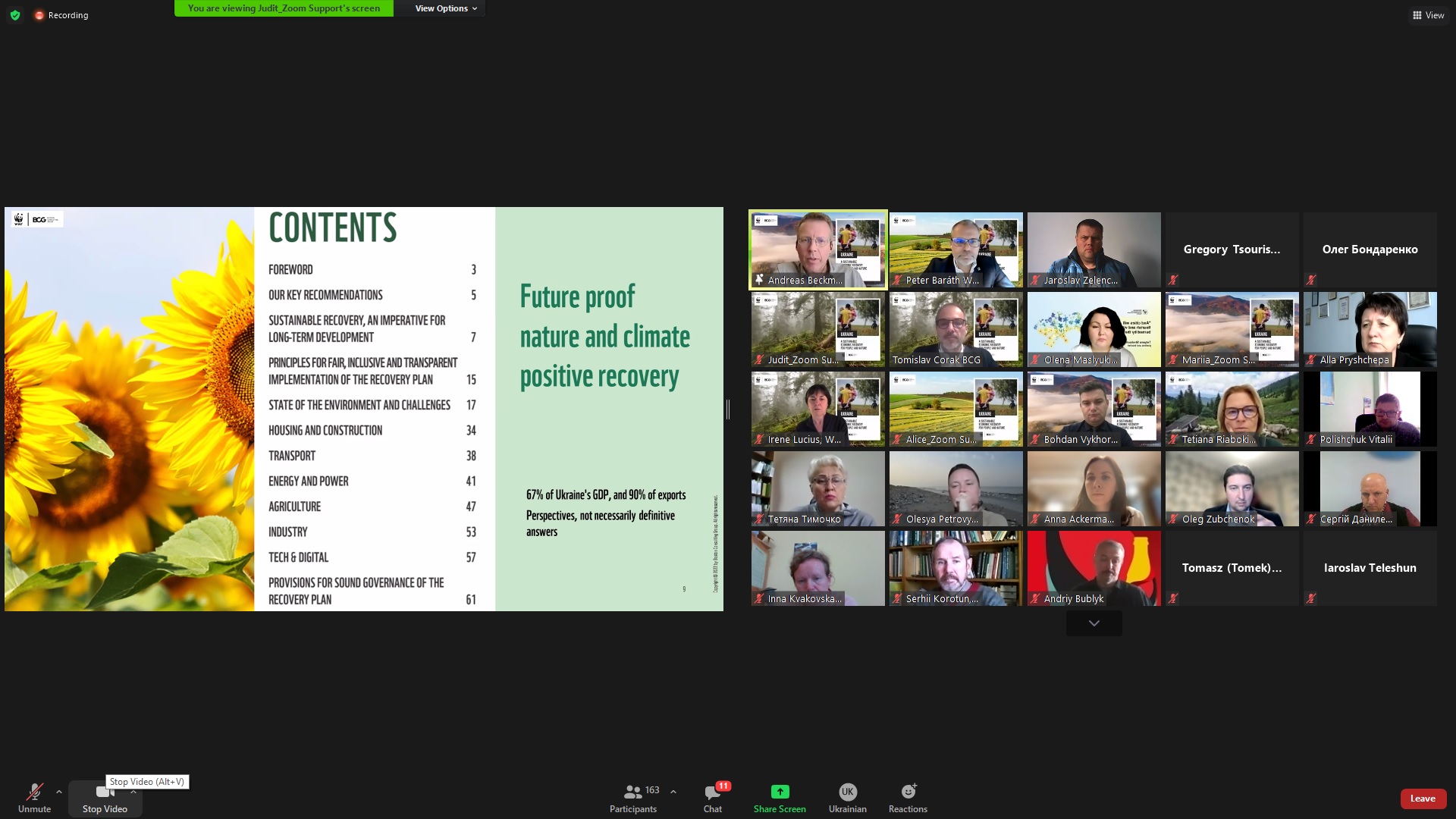
Task: Toggle Stop Video camera button
Action: (105, 798)
